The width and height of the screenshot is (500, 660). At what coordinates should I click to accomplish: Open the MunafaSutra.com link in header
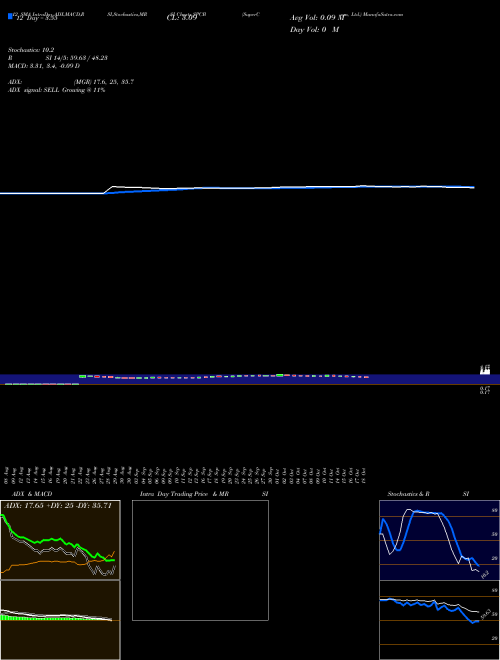coord(383,14)
